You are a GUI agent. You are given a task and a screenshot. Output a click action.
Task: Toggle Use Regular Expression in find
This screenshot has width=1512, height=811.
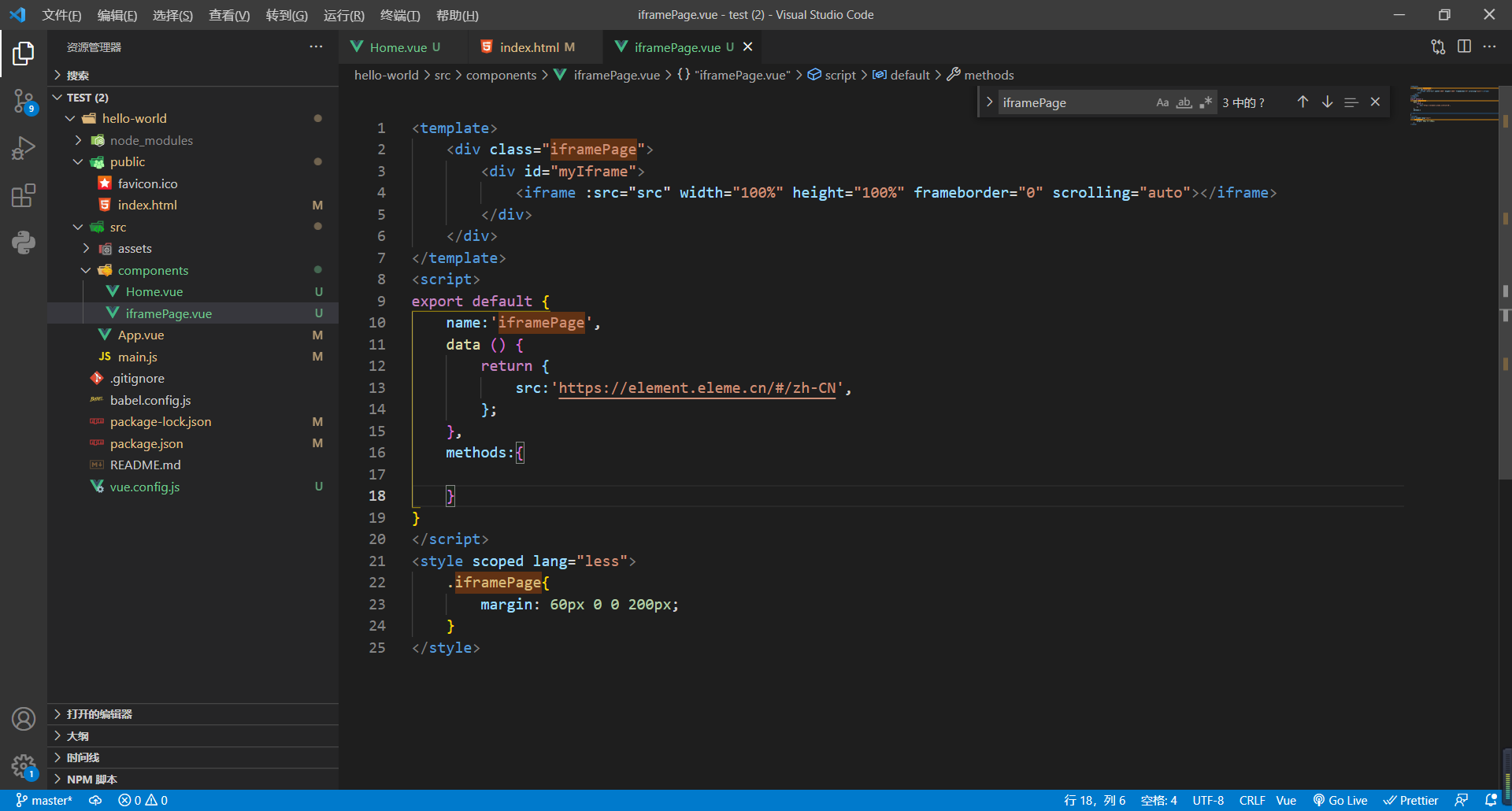1206,102
